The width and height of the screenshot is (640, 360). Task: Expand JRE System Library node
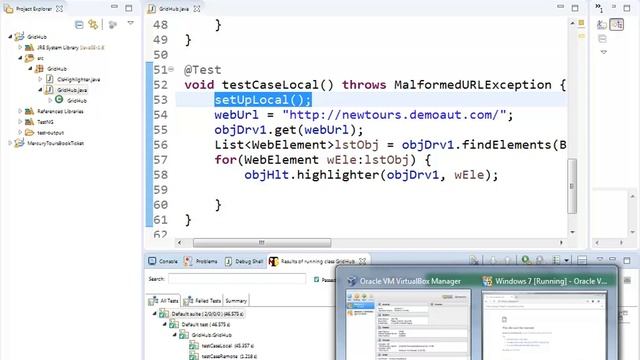click(20, 47)
